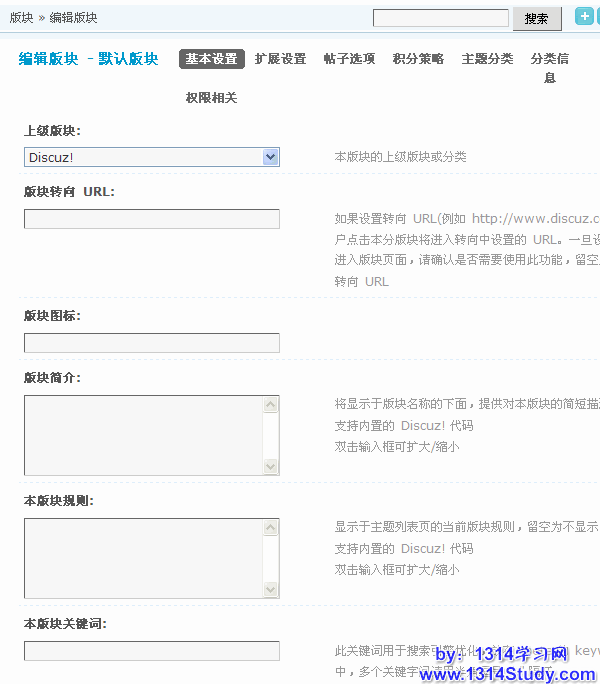
Task: Click the plus icon beside the 搜索 button
Action: (x=585, y=17)
